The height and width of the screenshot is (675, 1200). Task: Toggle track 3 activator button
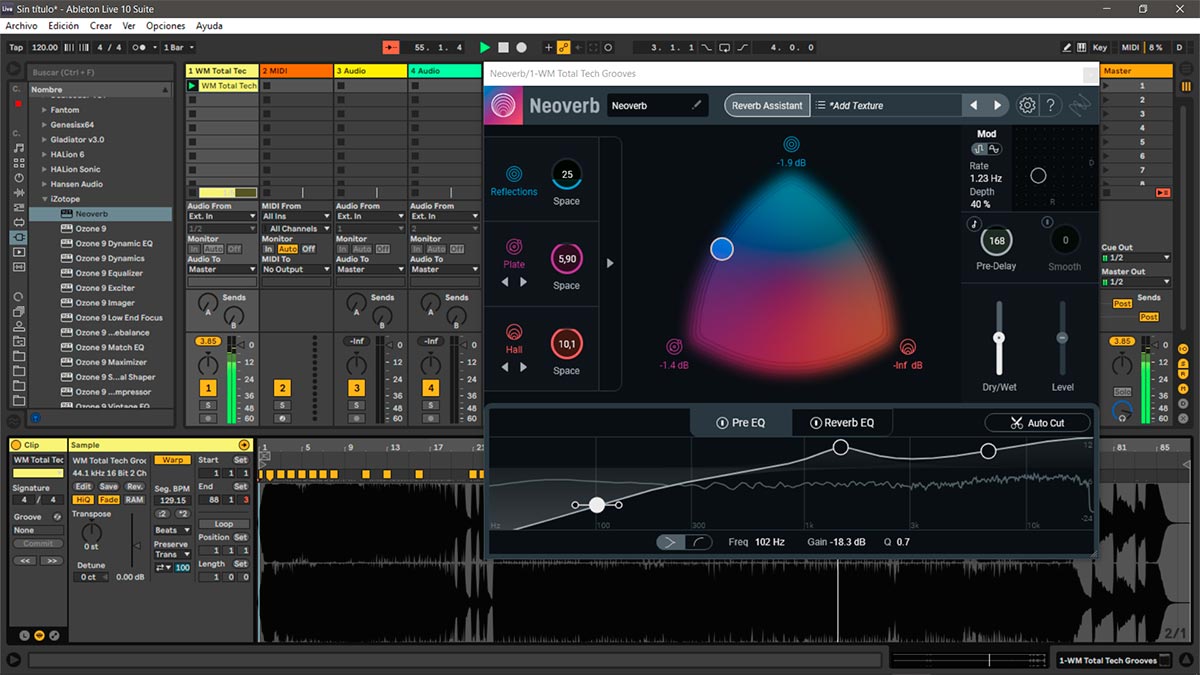coord(356,387)
